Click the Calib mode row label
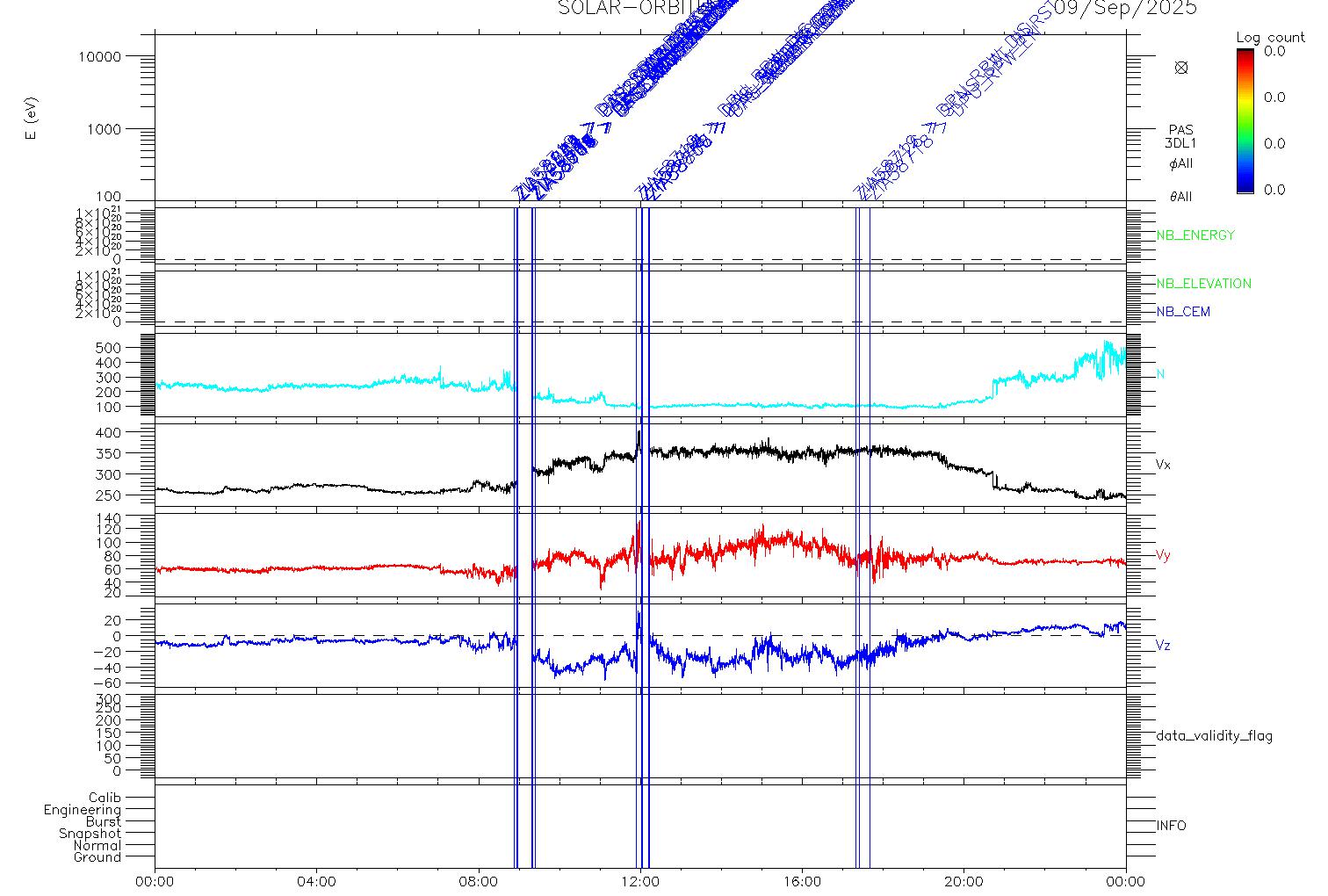 coord(105,798)
